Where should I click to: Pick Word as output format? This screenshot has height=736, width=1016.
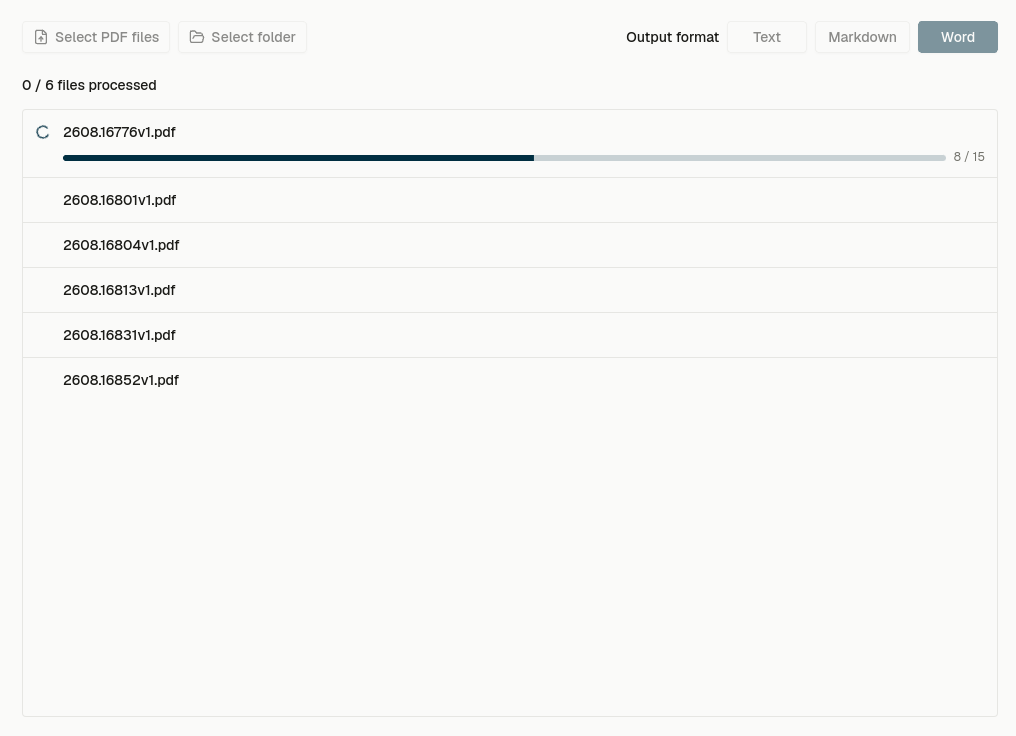tap(958, 37)
